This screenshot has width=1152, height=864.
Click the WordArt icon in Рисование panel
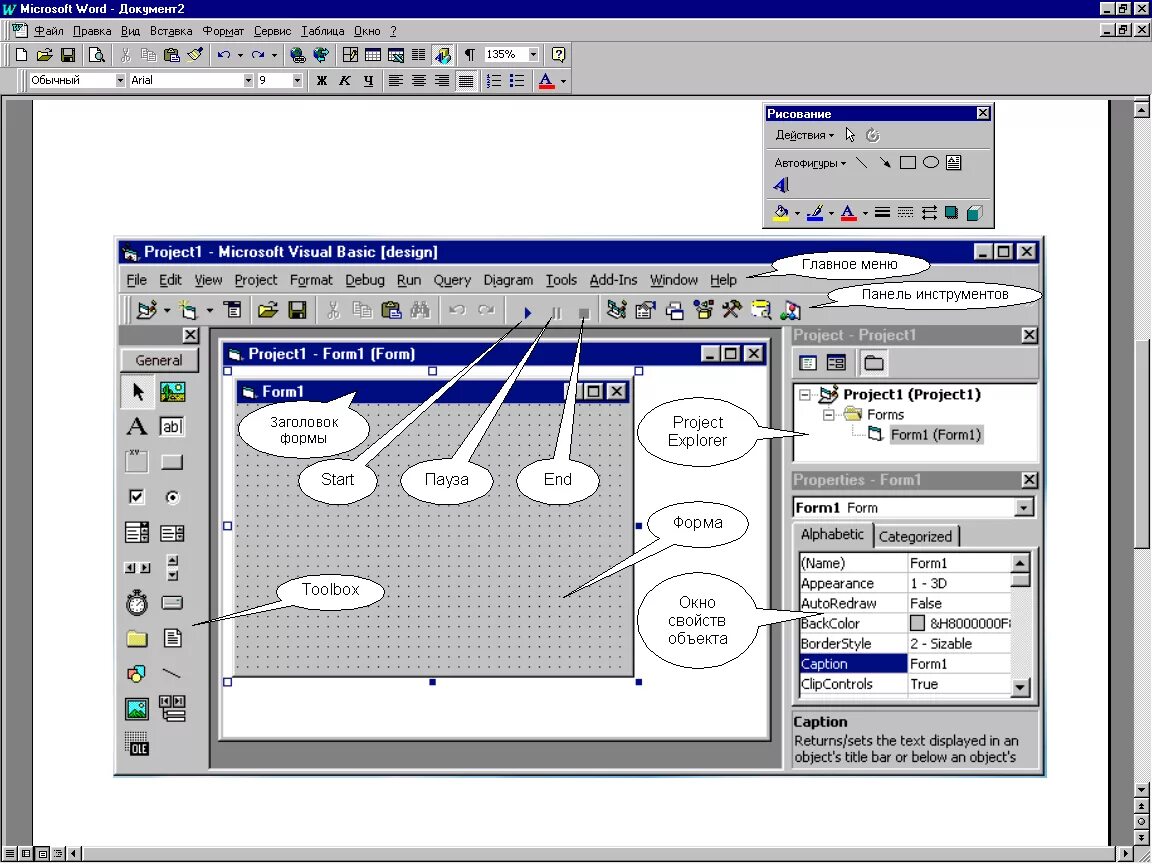(781, 185)
